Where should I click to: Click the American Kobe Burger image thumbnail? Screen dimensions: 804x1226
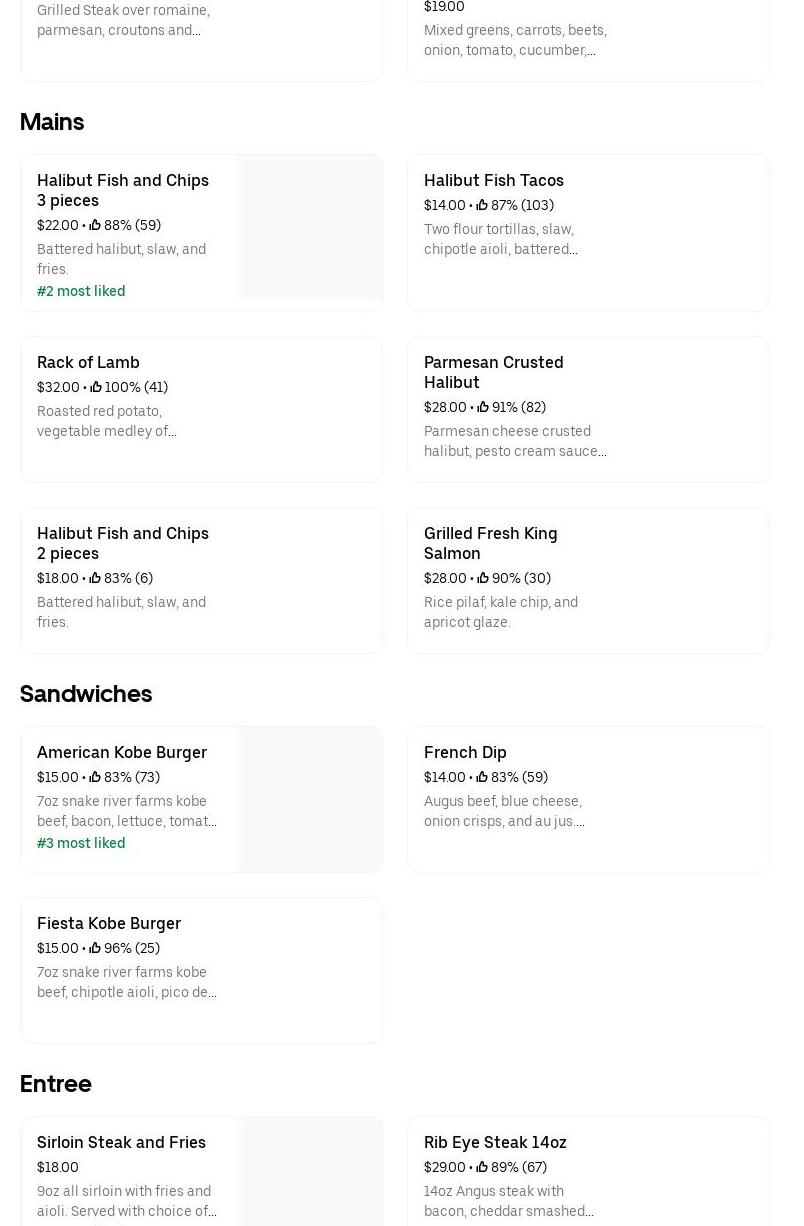pyautogui.click(x=309, y=799)
